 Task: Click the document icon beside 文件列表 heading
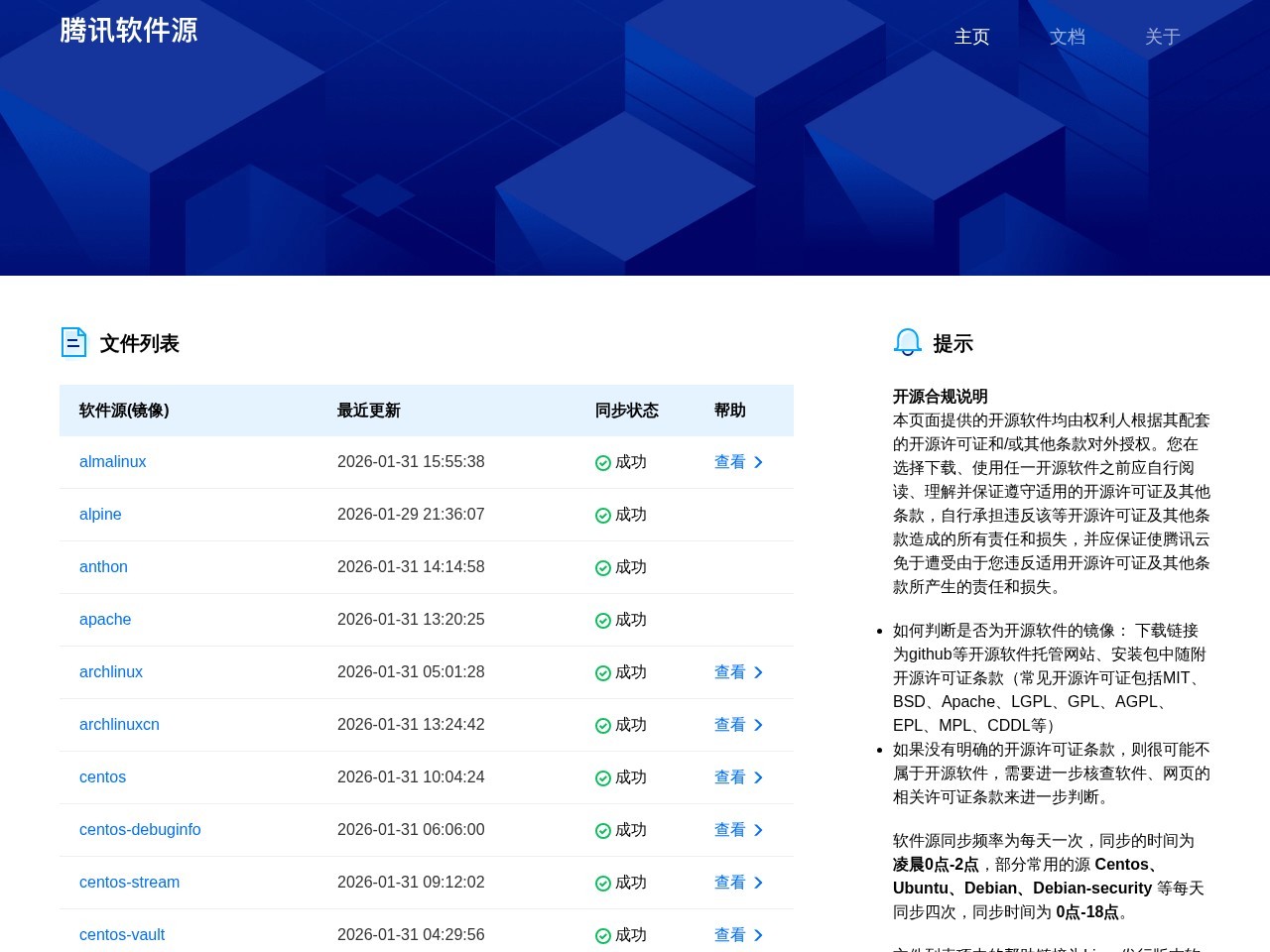[73, 342]
